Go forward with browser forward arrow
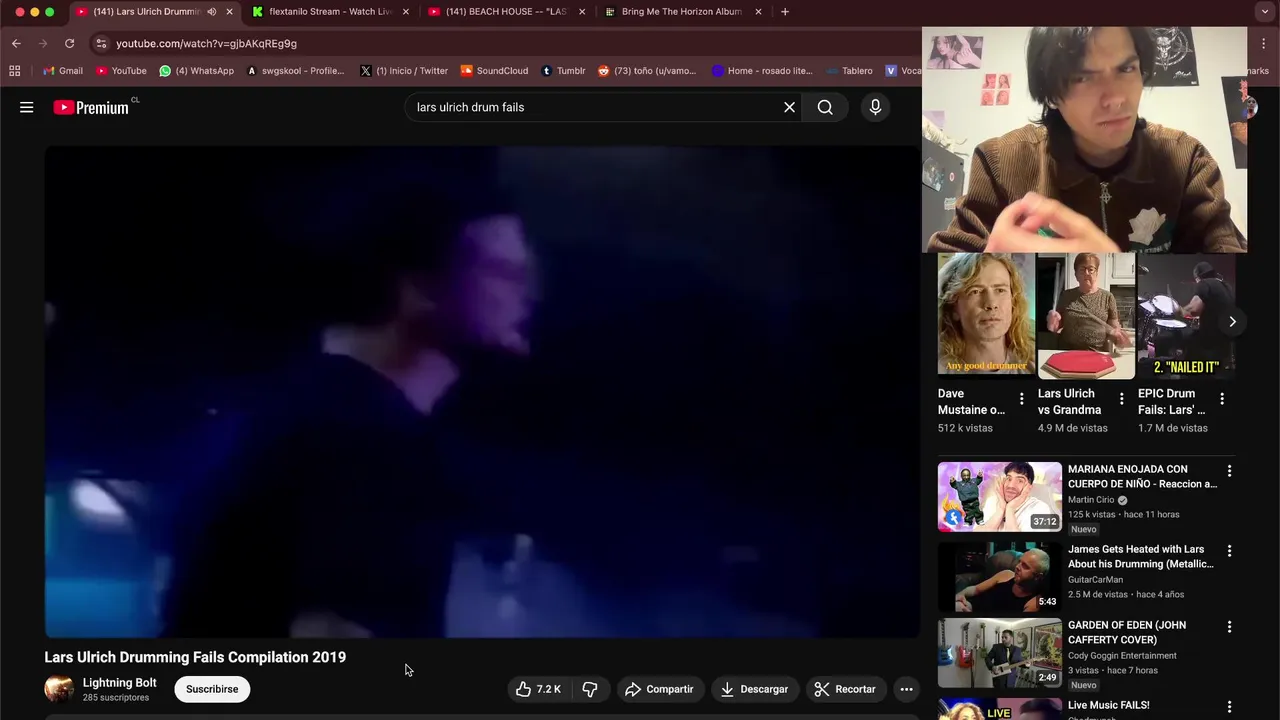The height and width of the screenshot is (720, 1280). click(x=42, y=43)
